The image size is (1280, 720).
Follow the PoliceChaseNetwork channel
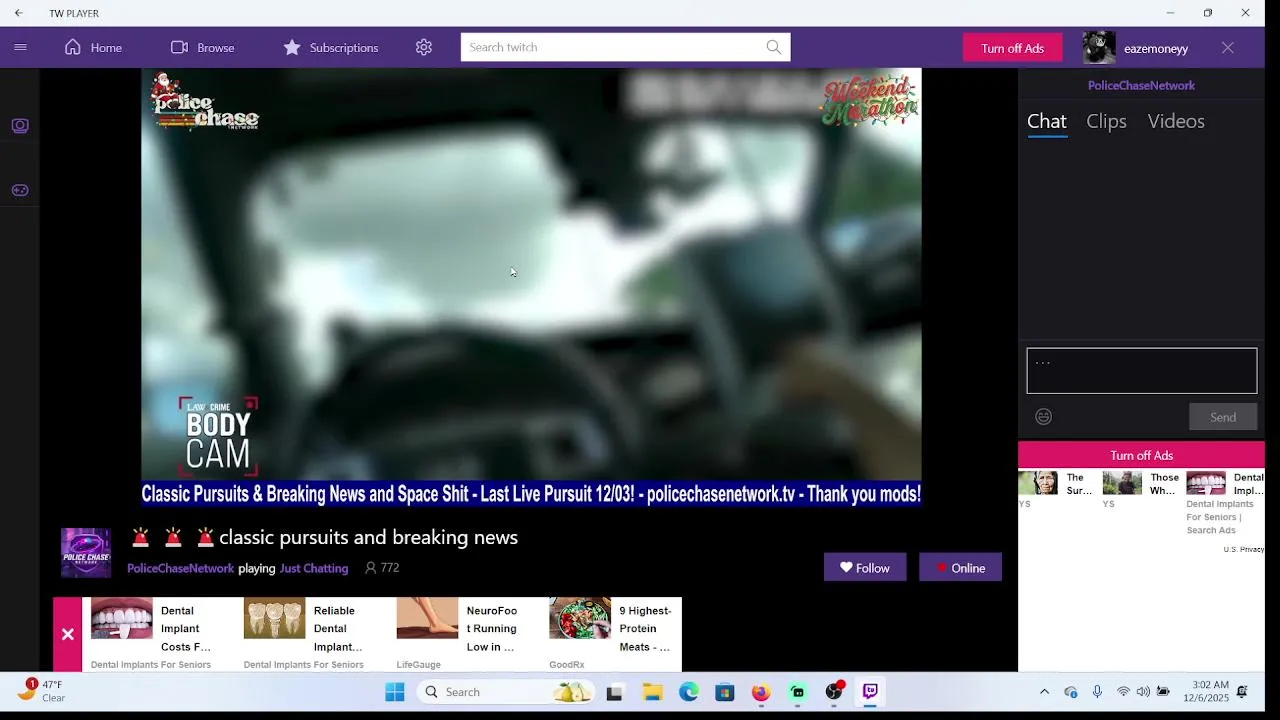(x=865, y=567)
